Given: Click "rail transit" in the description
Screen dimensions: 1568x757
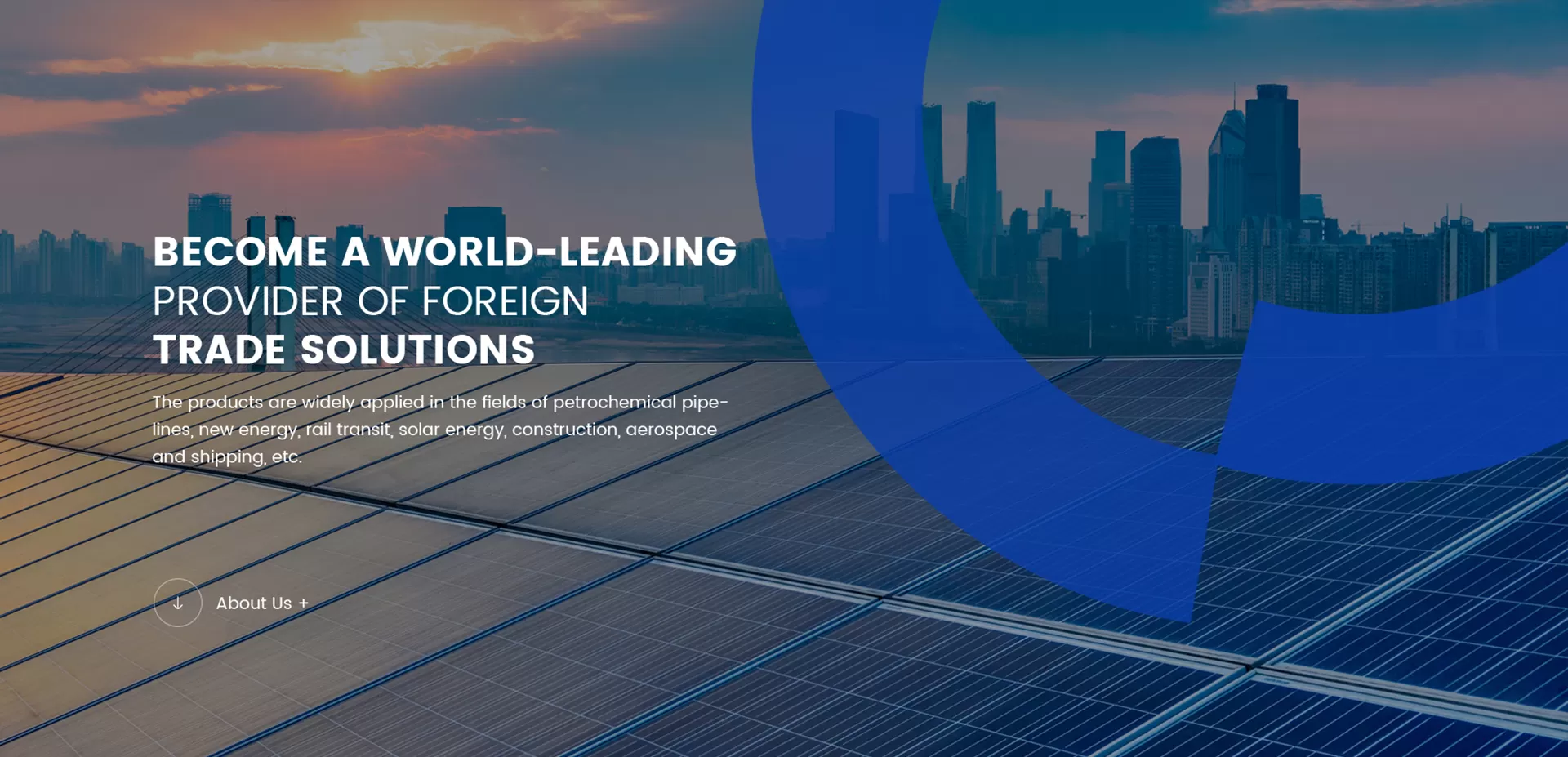Looking at the screenshot, I should 349,430.
